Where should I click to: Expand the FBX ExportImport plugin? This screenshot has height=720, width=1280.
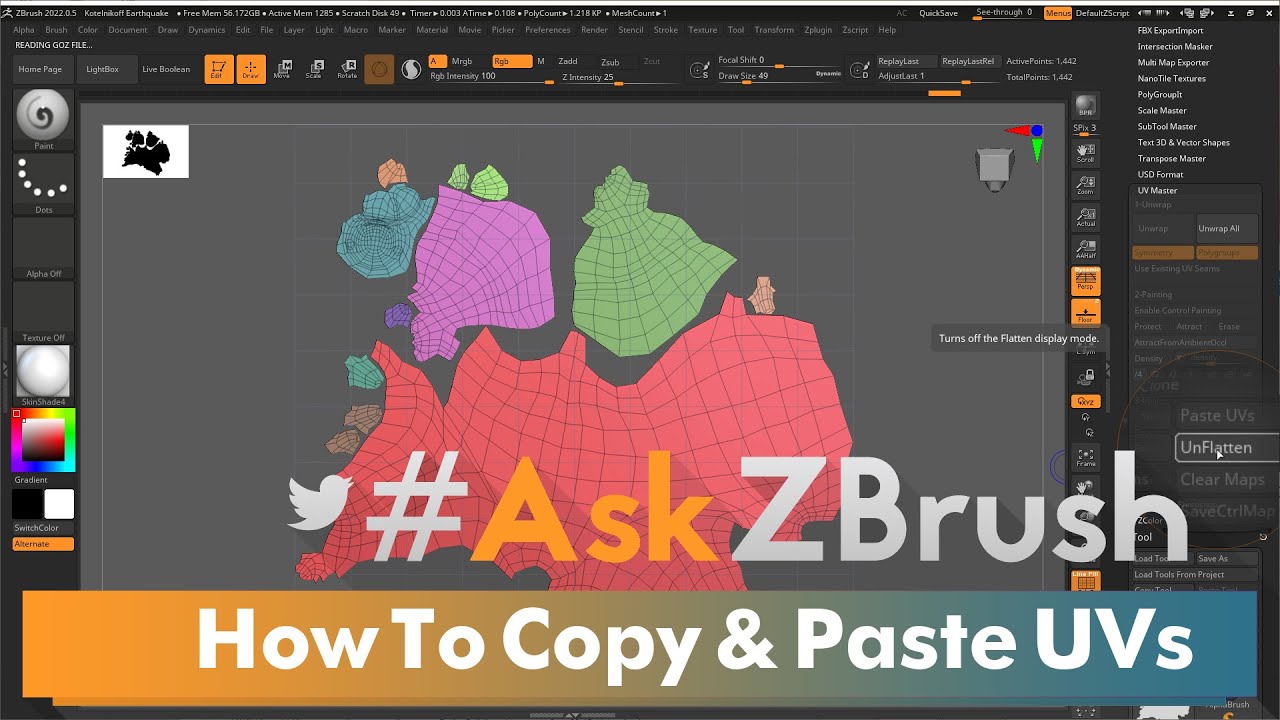tap(1170, 30)
